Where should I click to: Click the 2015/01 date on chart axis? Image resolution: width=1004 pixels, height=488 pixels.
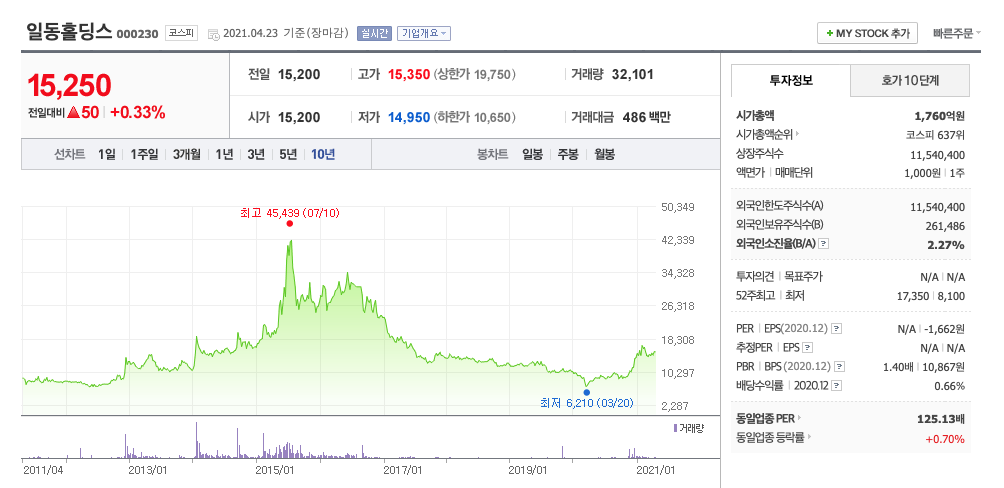coord(275,469)
